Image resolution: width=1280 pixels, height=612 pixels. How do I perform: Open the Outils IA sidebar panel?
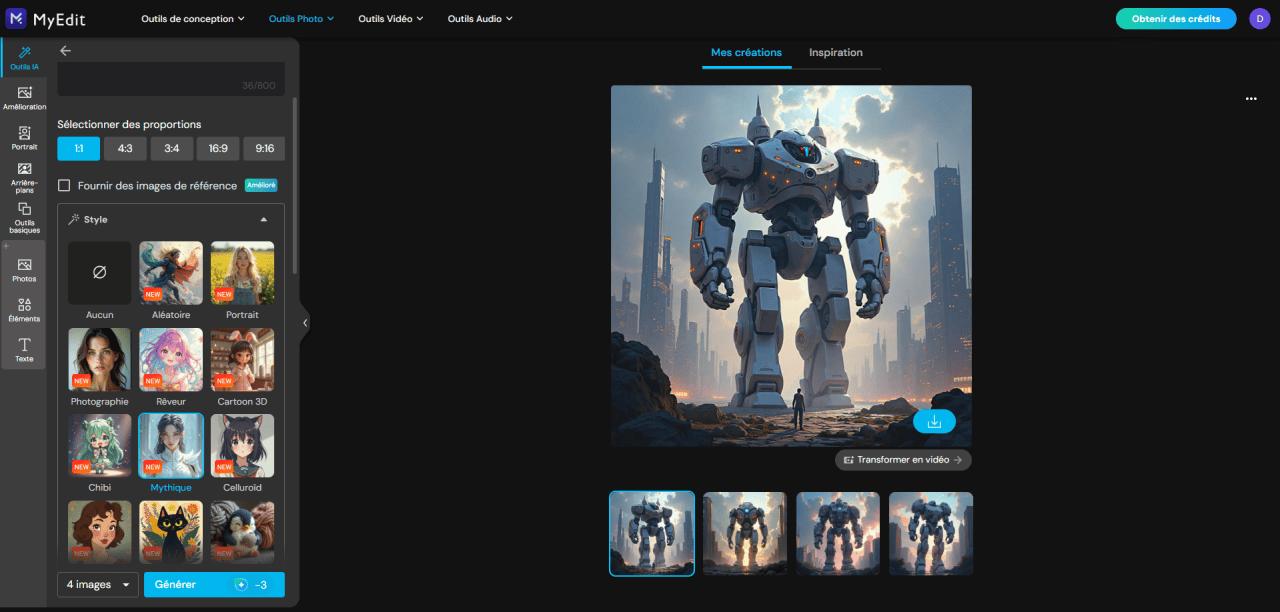coord(24,58)
